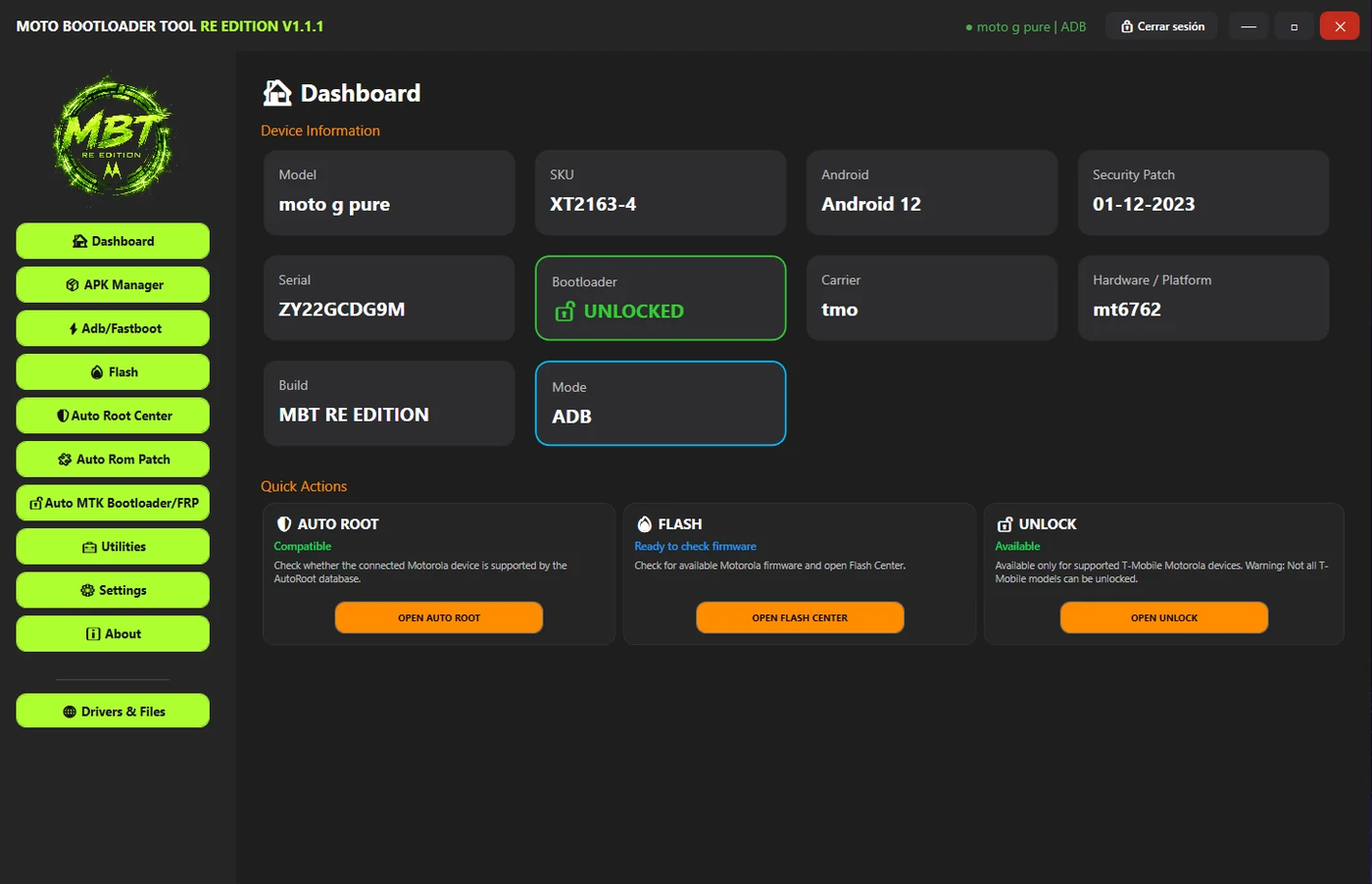
Task: Click Ready to check firmware status text
Action: 696,547
